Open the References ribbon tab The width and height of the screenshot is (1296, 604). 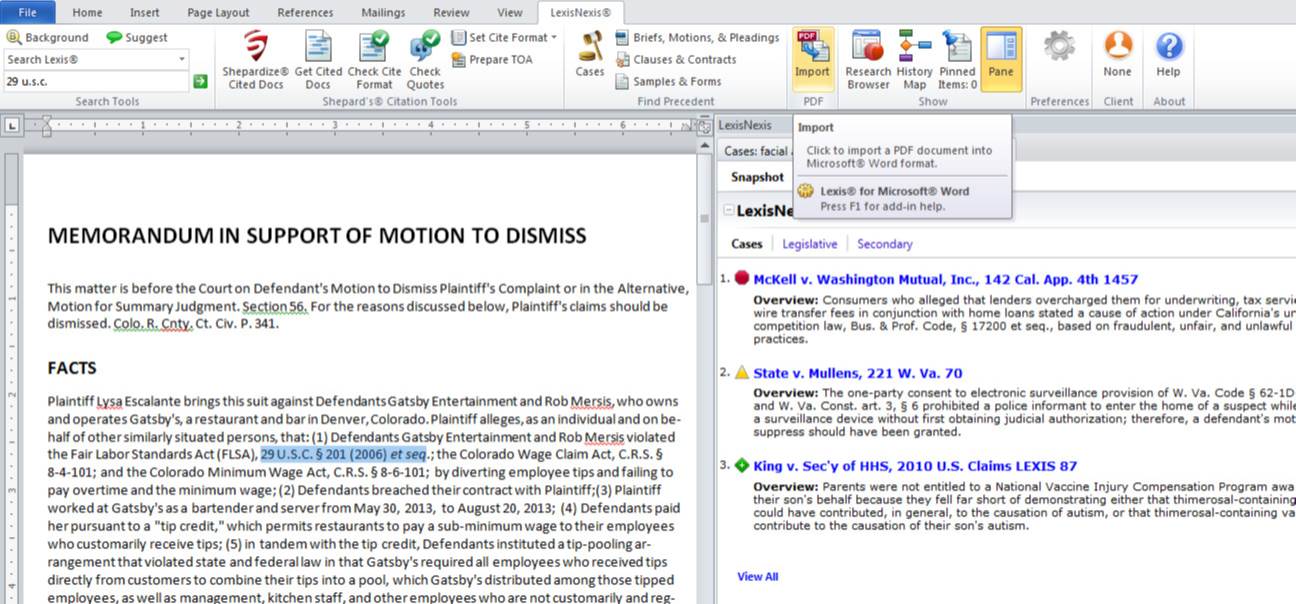point(305,12)
